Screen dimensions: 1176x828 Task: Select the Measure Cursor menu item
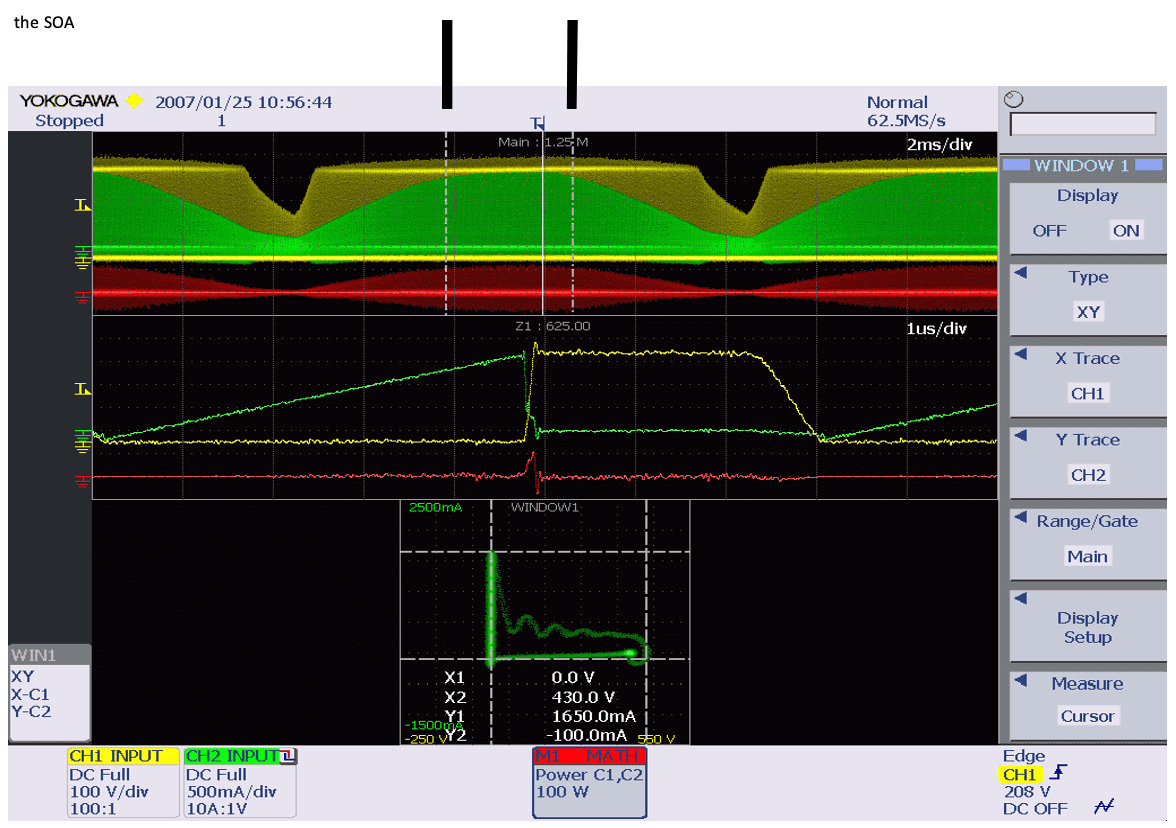tap(1087, 716)
